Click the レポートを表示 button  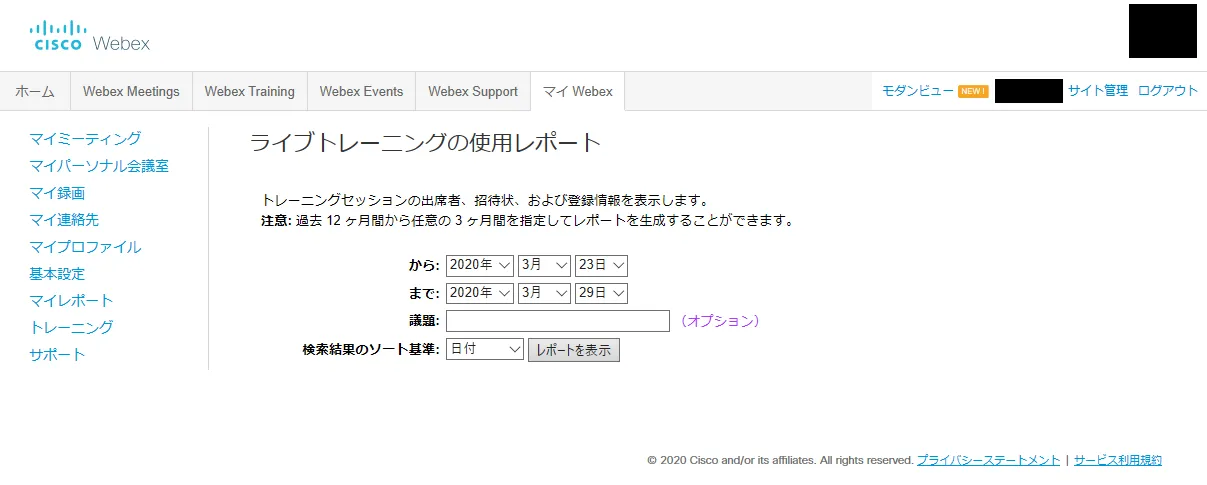click(574, 350)
